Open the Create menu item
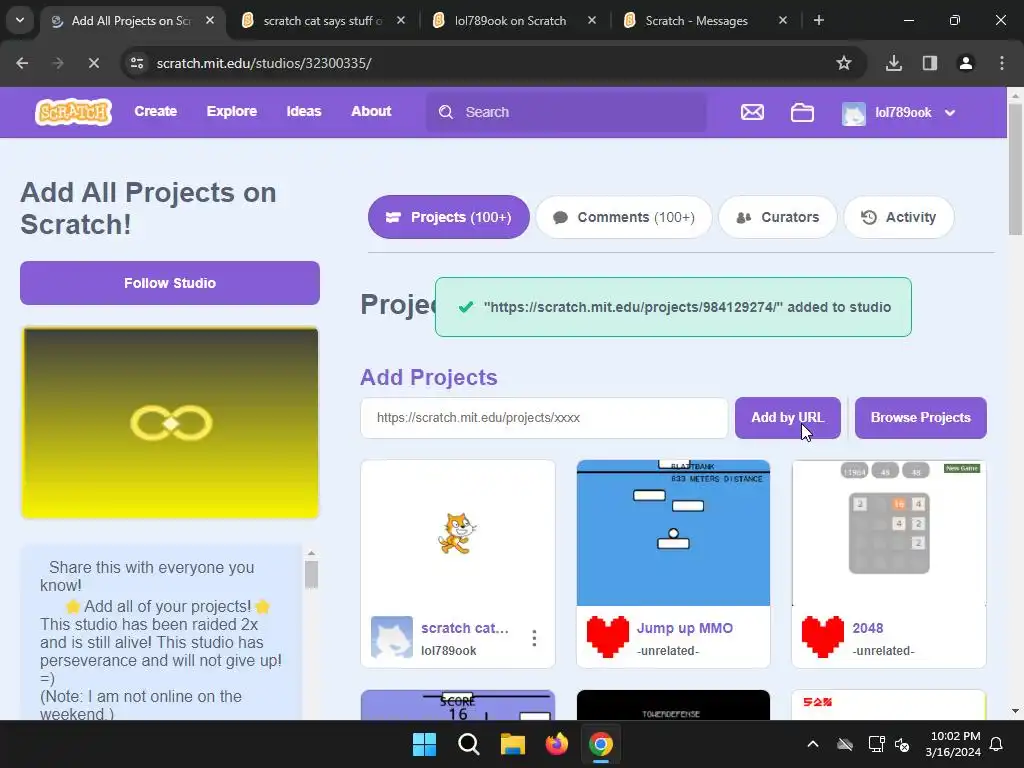The height and width of the screenshot is (768, 1024). [x=155, y=111]
